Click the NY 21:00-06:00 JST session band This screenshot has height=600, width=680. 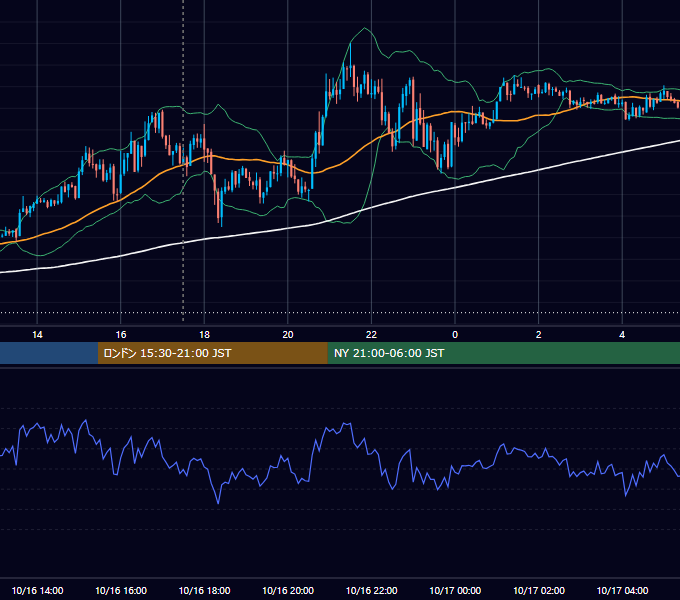pyautogui.click(x=503, y=353)
